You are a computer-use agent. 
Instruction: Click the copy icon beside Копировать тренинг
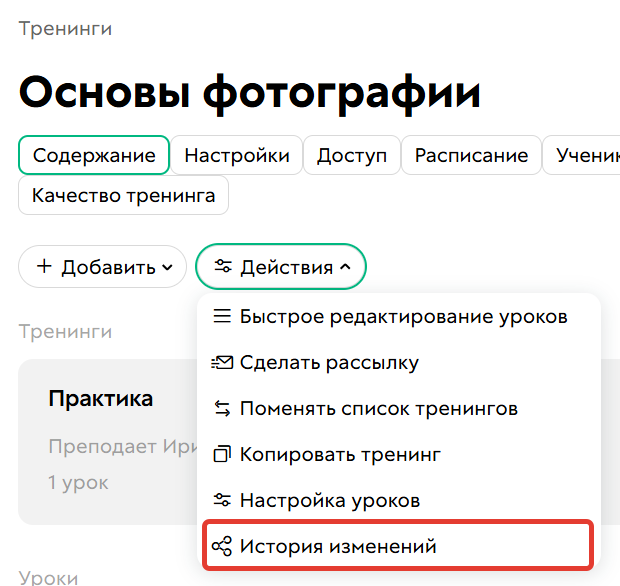tap(222, 454)
